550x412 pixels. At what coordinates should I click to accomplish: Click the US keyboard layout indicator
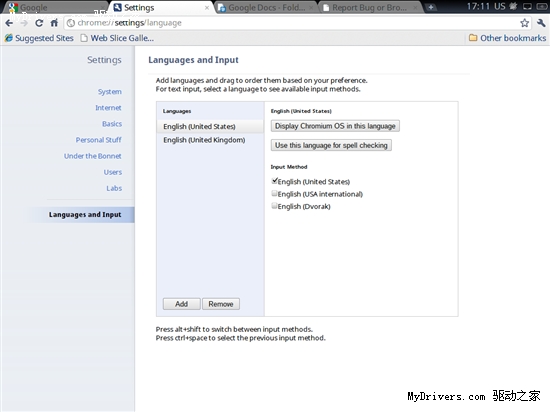pos(500,6)
